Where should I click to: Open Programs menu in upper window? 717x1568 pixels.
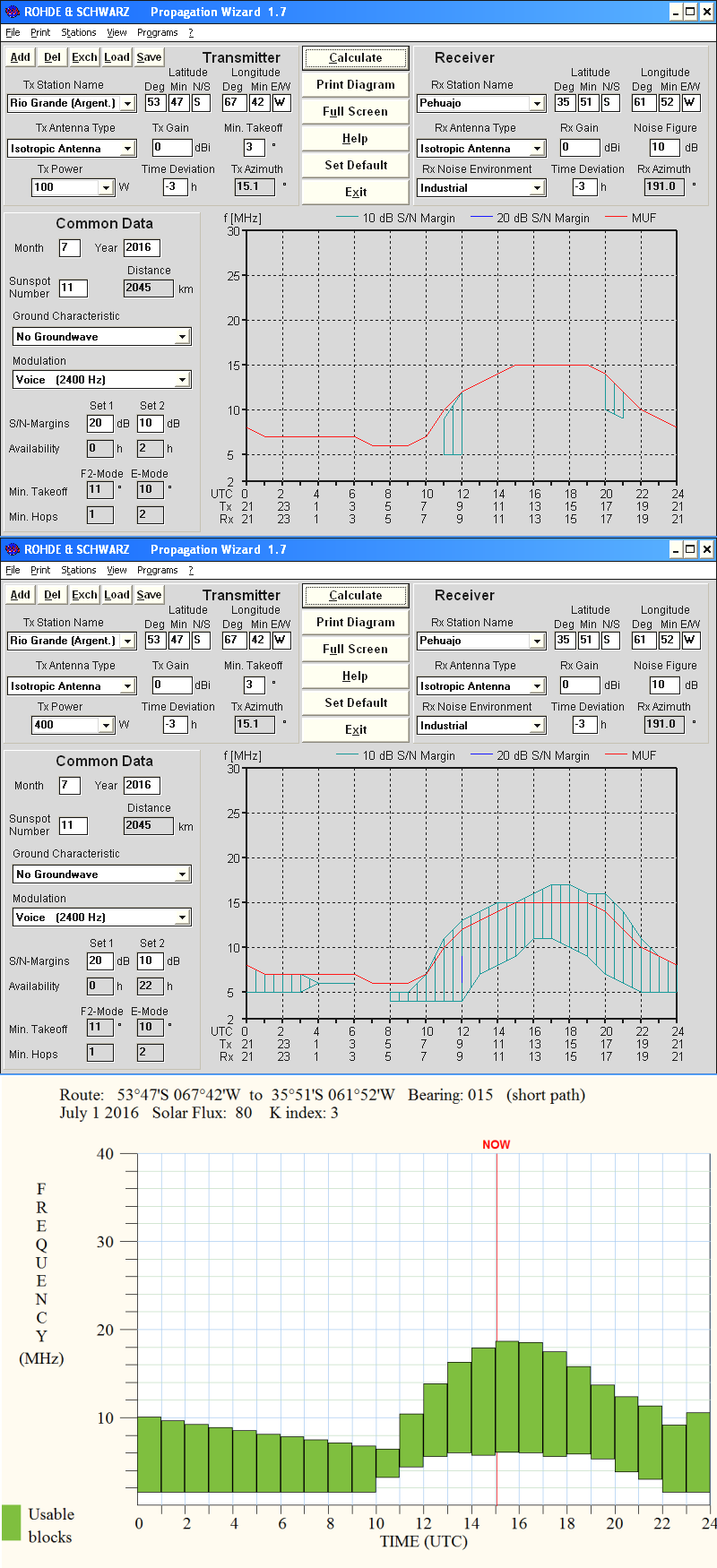tap(158, 32)
